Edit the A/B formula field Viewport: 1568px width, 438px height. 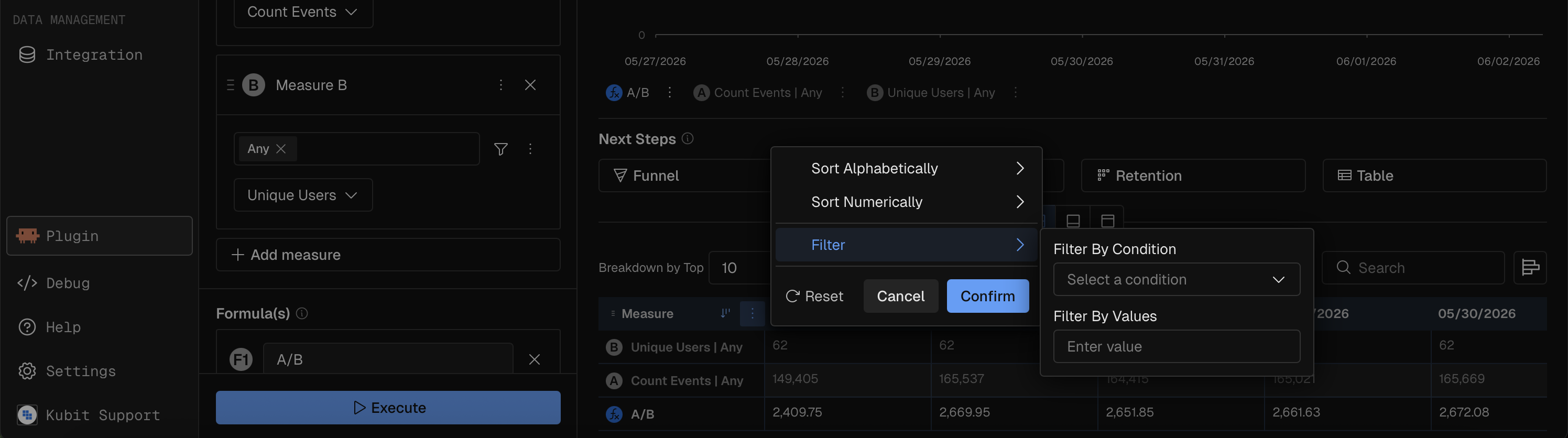pyautogui.click(x=388, y=359)
